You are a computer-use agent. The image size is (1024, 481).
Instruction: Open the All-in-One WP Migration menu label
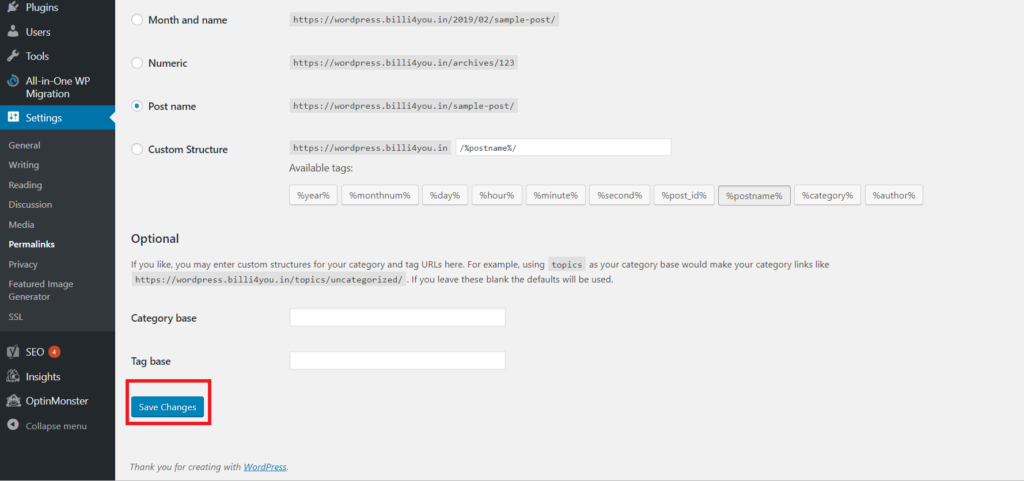[x=57, y=87]
